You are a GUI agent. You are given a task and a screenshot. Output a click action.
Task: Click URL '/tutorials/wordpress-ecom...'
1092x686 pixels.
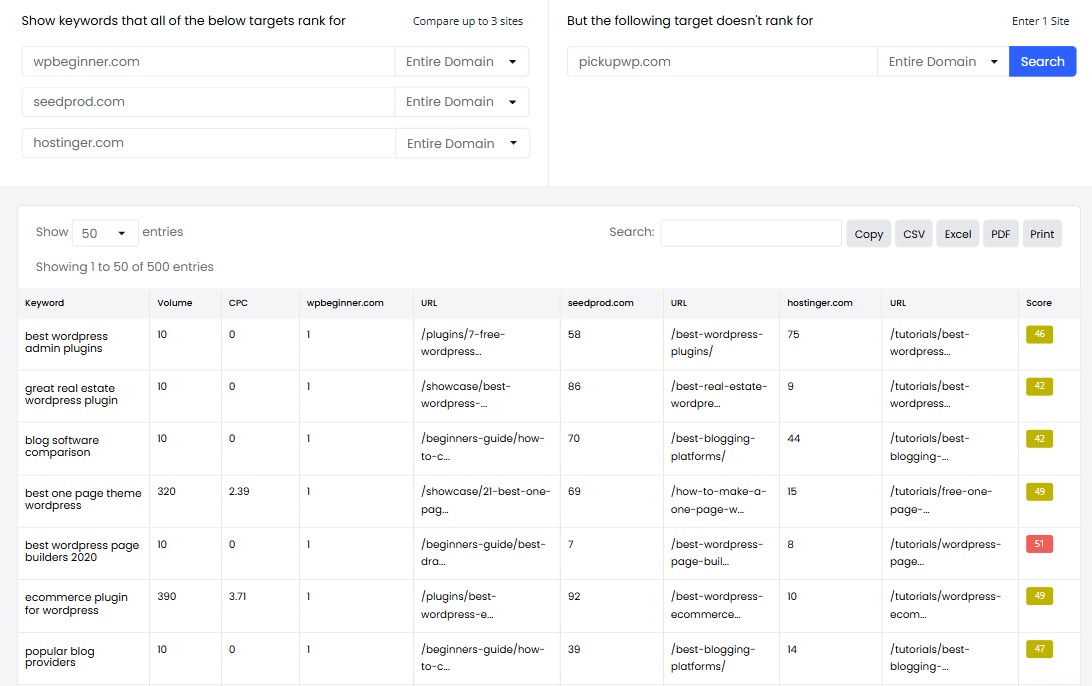945,605
